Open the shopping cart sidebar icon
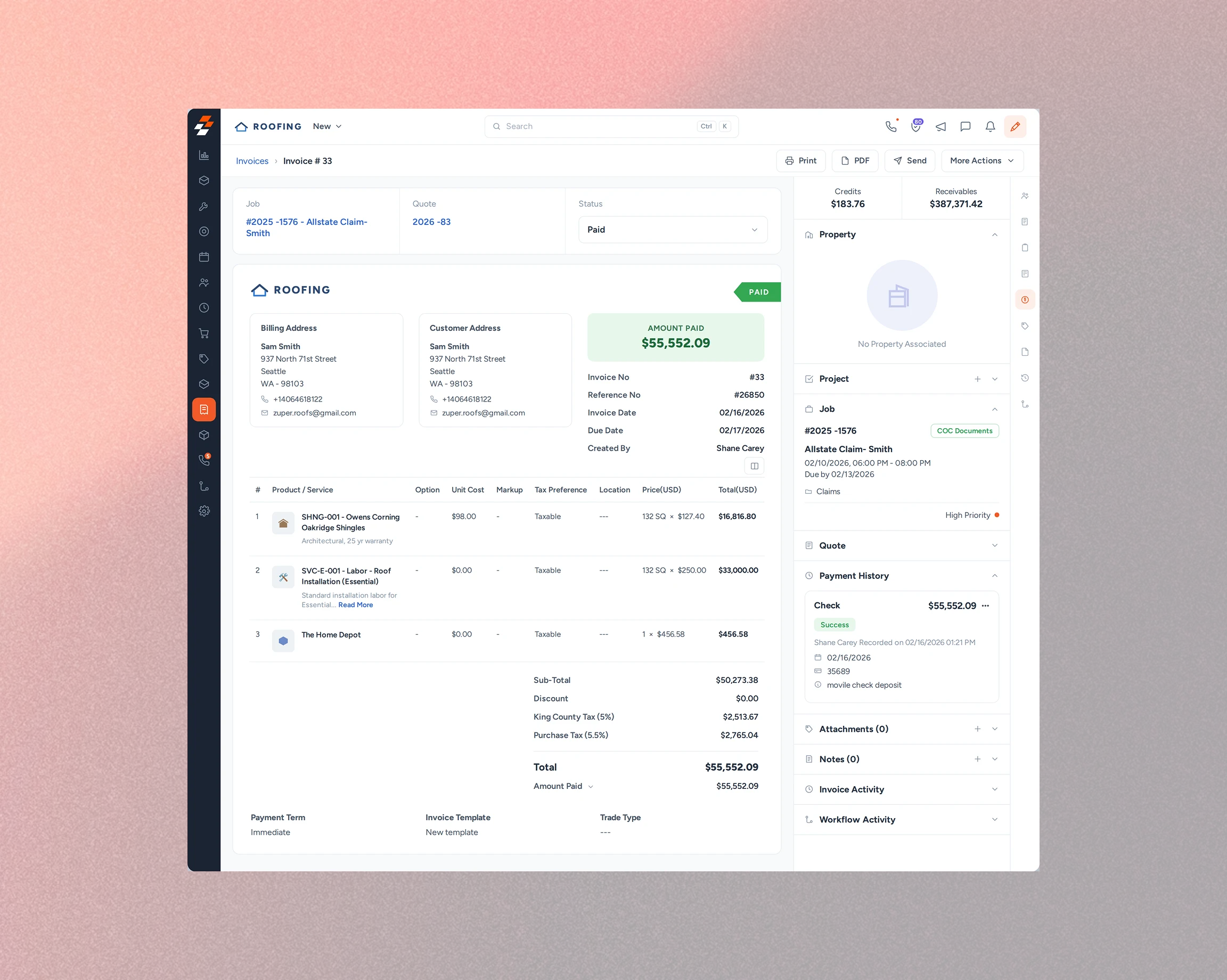Image resolution: width=1227 pixels, height=980 pixels. (x=204, y=333)
